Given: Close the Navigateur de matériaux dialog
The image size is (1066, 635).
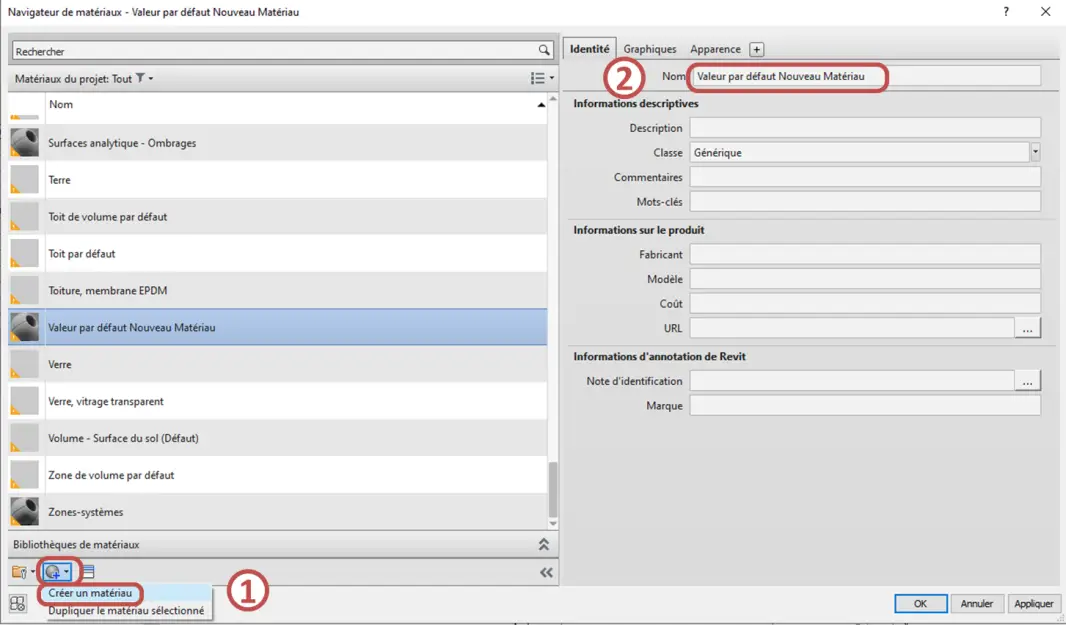Looking at the screenshot, I should click(1045, 12).
